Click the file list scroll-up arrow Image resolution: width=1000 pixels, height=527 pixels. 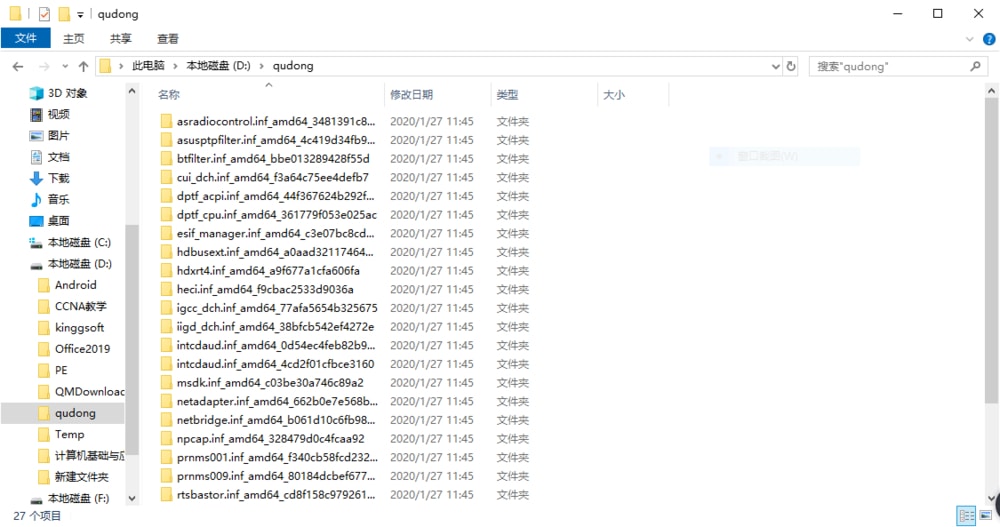tap(991, 91)
